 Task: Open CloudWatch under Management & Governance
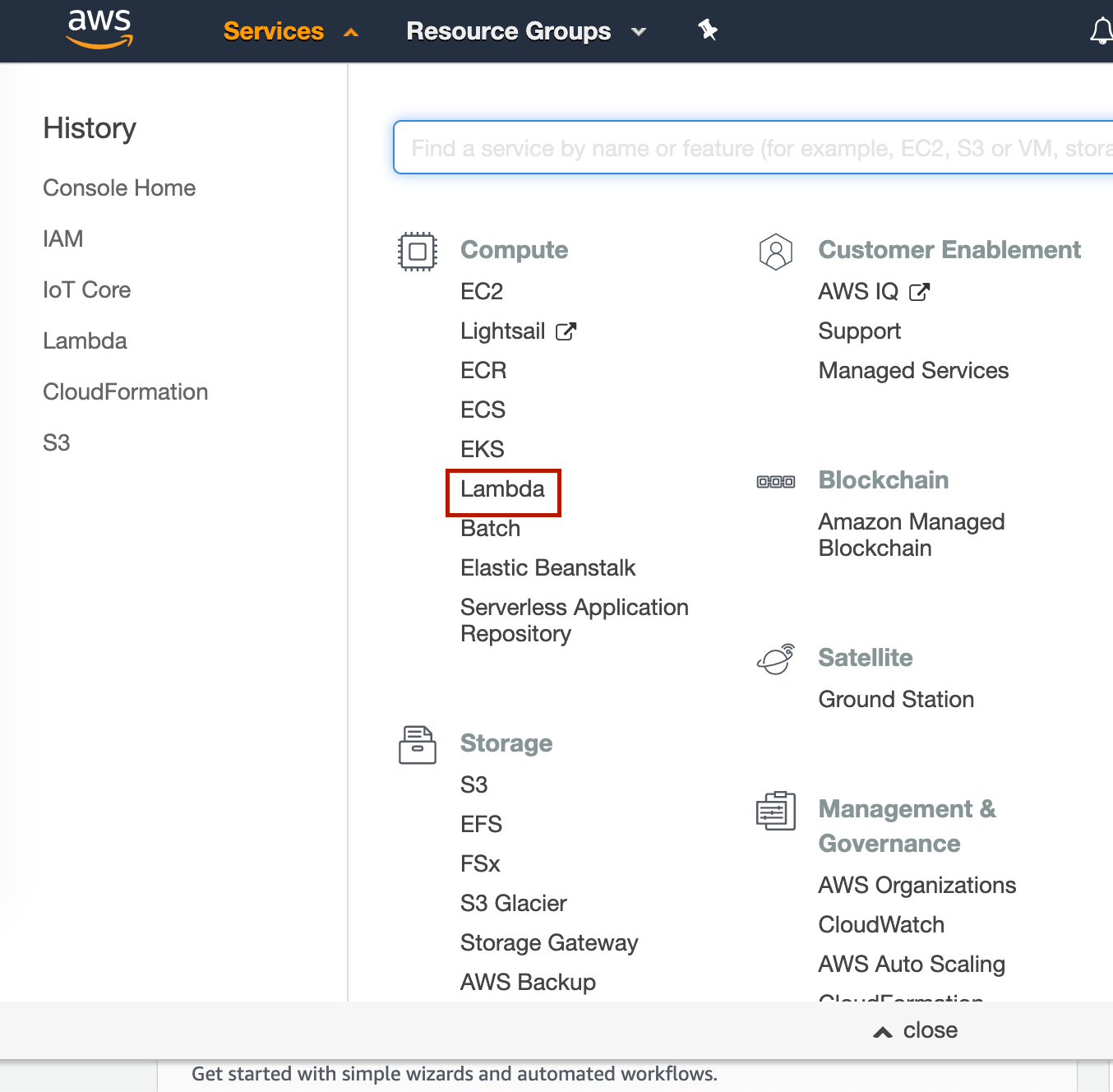click(880, 925)
